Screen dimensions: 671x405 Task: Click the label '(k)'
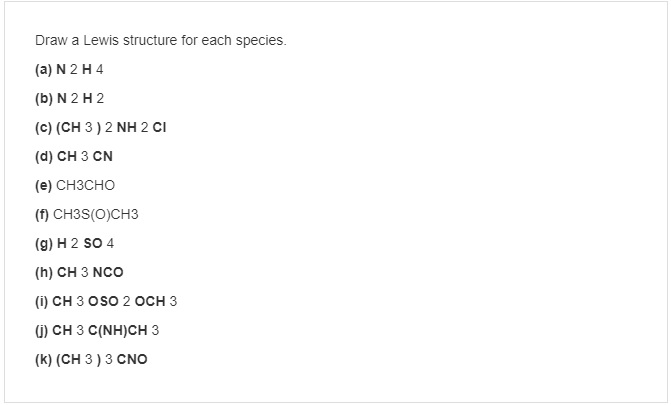[43, 359]
